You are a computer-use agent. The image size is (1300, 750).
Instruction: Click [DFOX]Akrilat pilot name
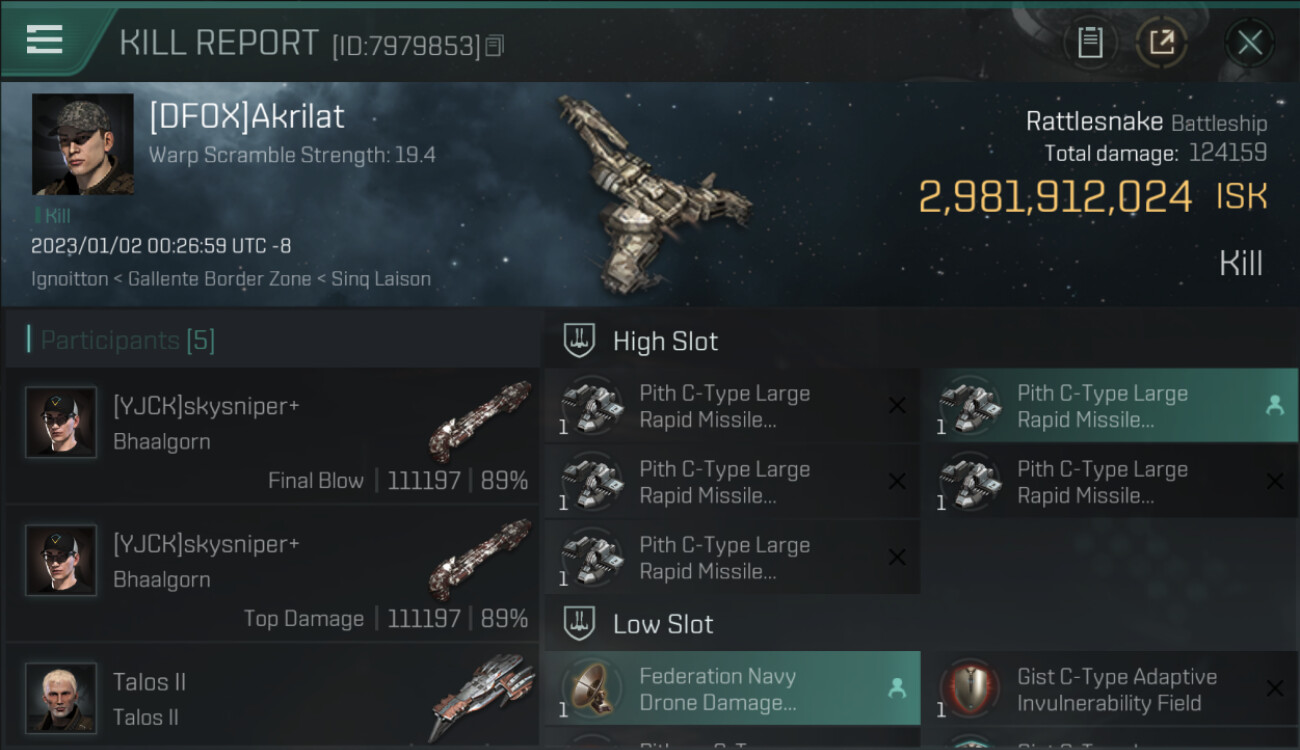(x=246, y=116)
